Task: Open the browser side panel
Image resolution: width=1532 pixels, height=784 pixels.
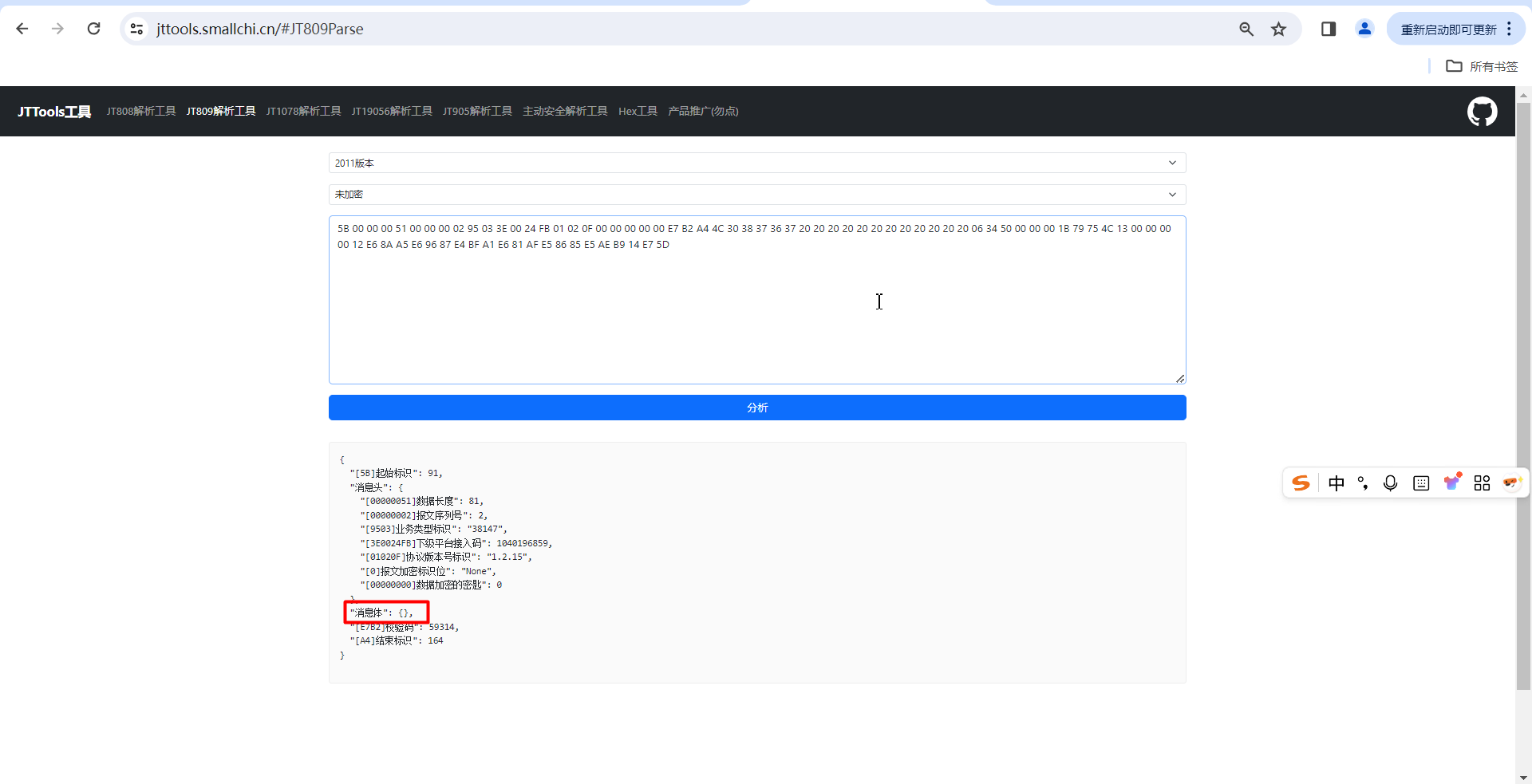Action: 1329,29
